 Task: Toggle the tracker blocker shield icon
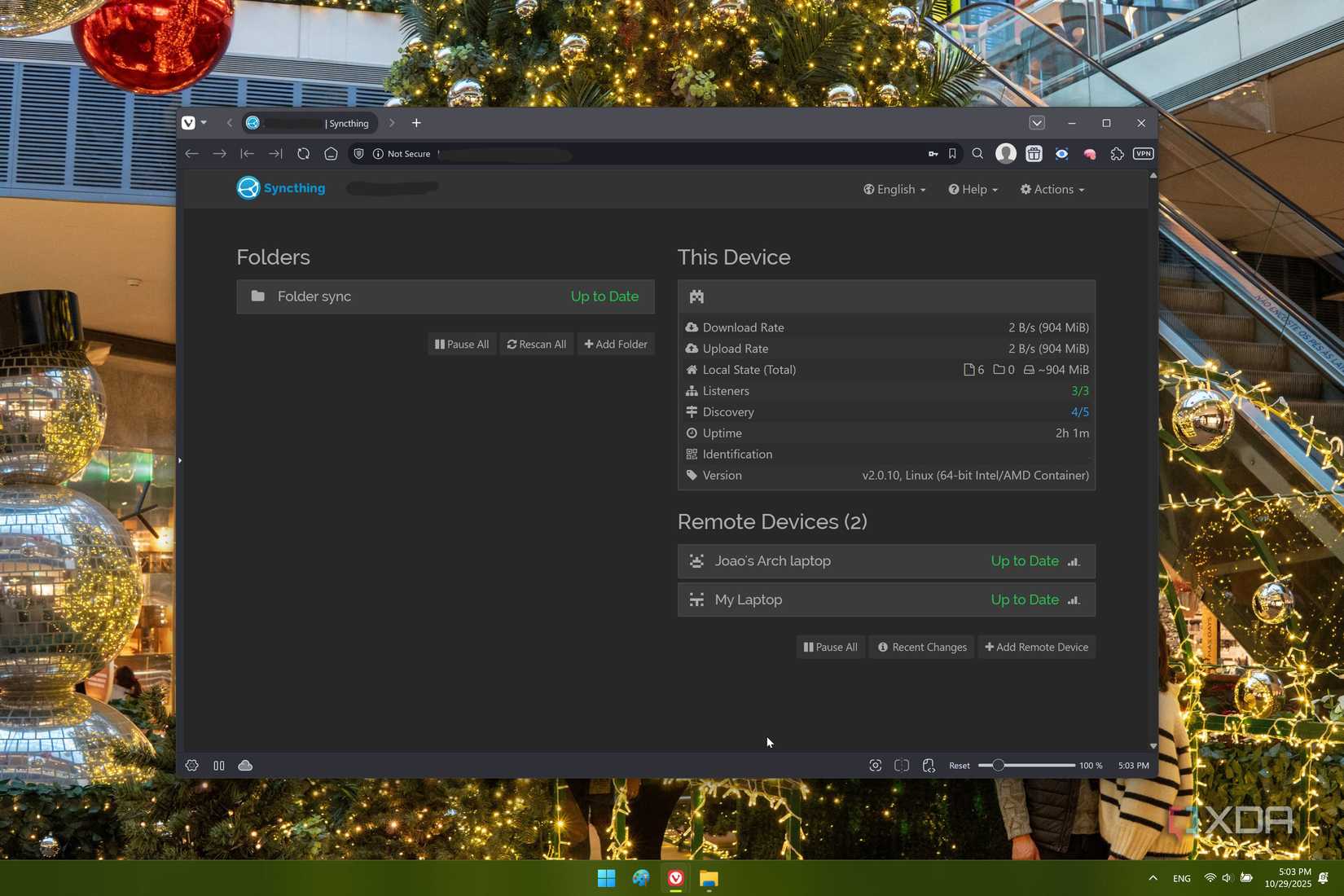point(358,154)
